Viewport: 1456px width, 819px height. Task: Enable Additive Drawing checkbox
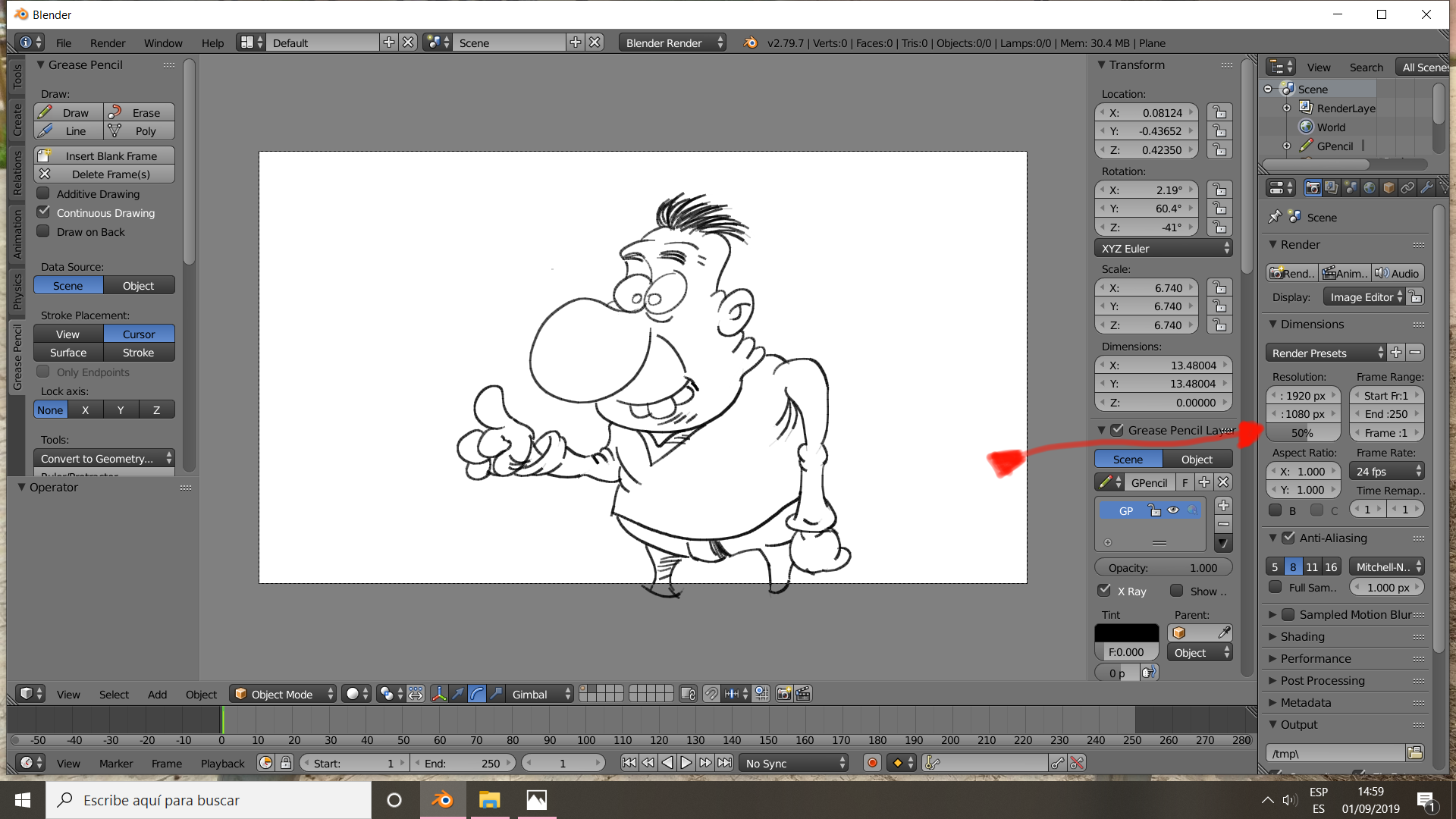44,193
